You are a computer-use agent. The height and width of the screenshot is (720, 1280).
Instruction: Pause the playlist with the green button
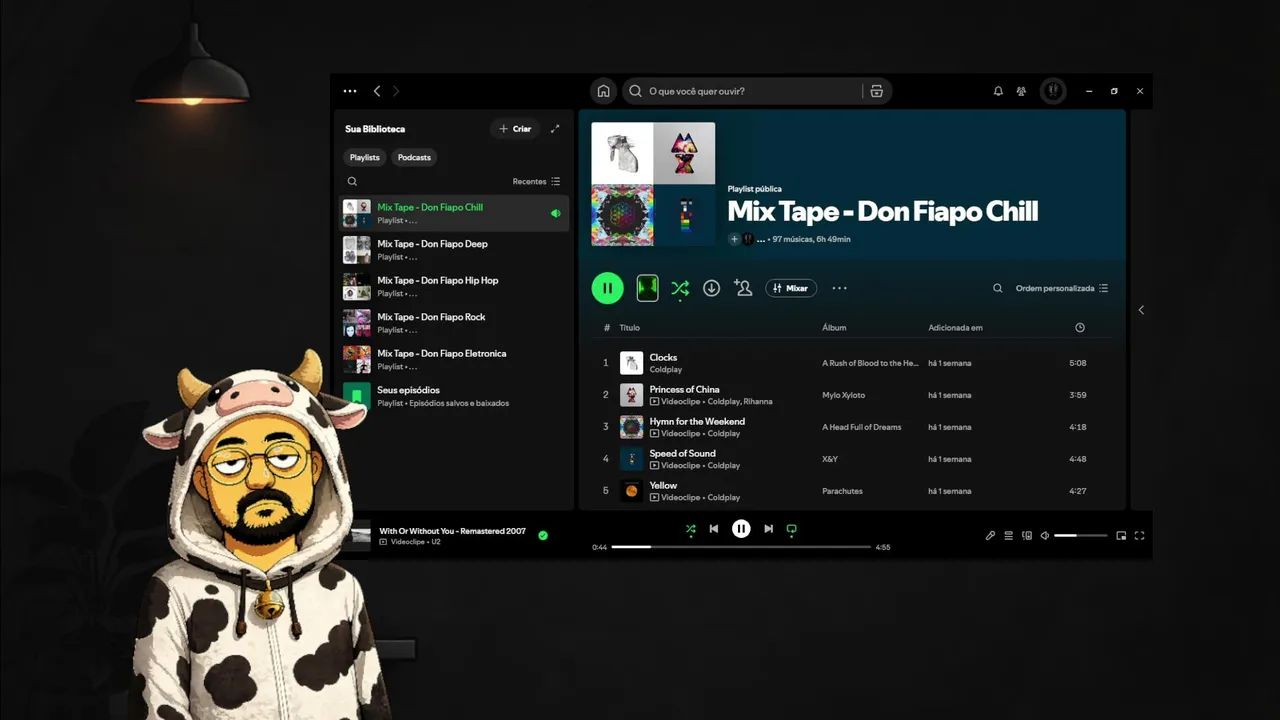point(608,288)
